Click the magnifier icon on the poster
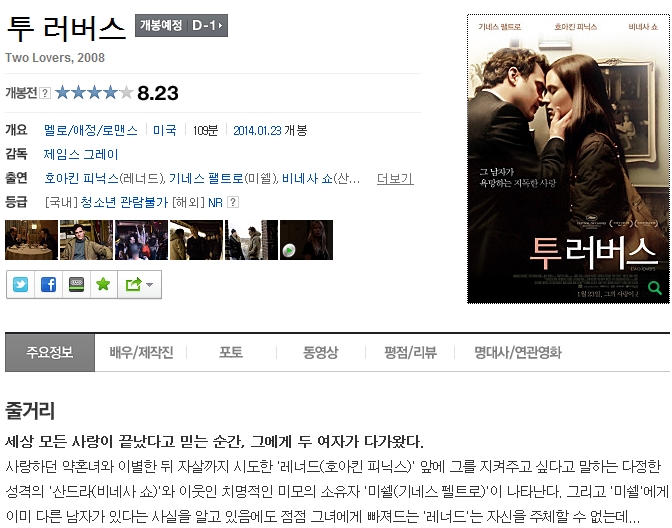This screenshot has height=528, width=672. point(654,288)
